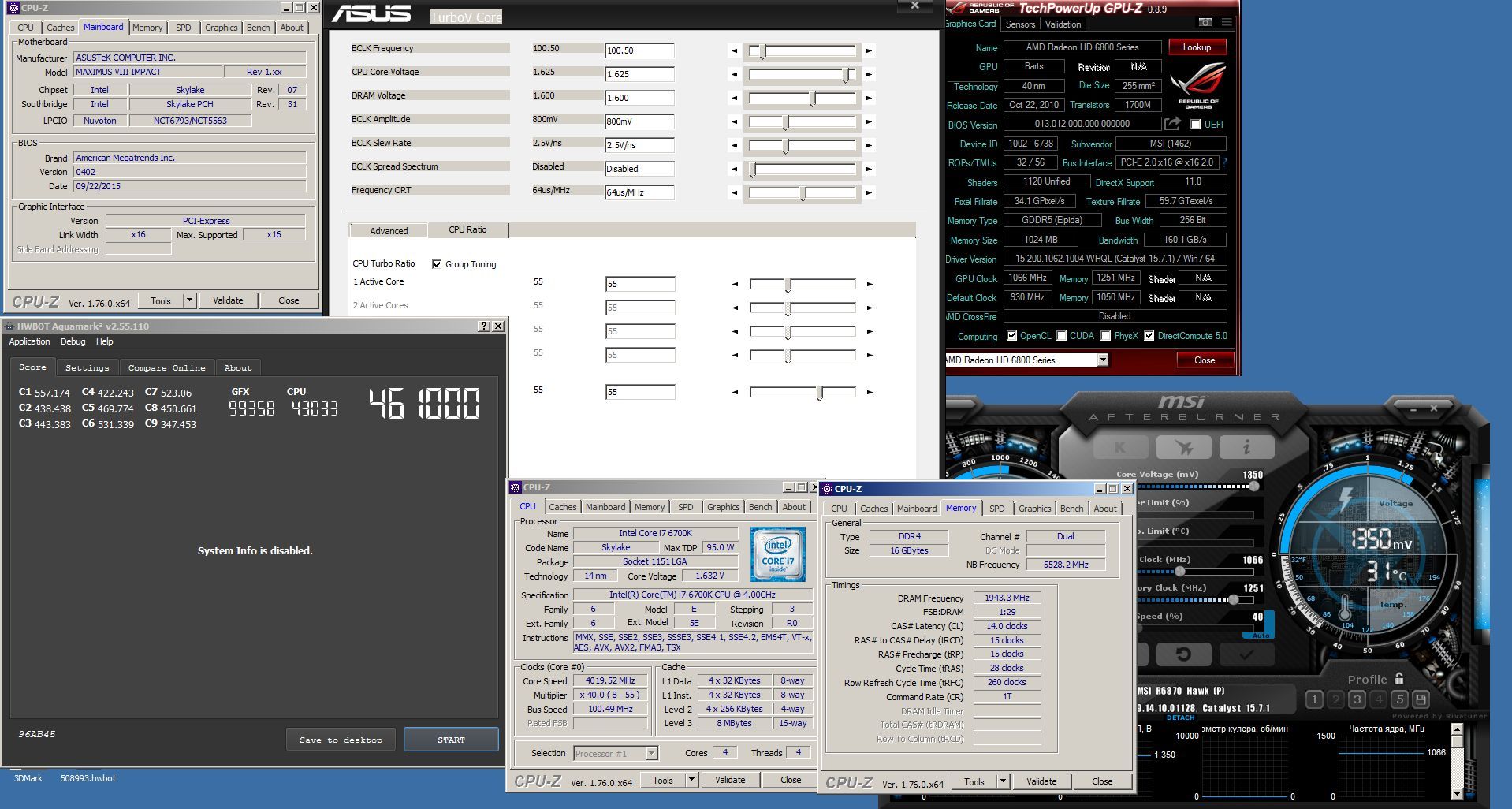Select the 508993.hwbot desktop file
The width and height of the screenshot is (1512, 809).
coord(88,778)
